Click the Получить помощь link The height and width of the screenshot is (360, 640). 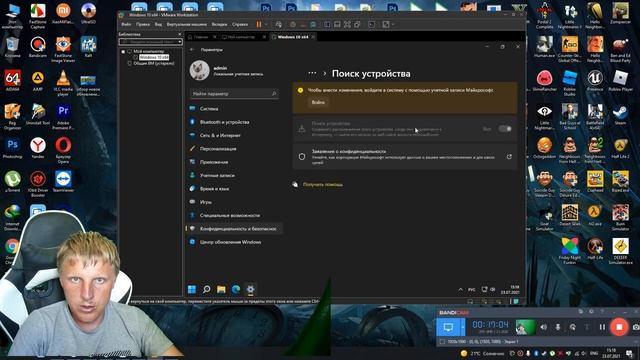322,184
